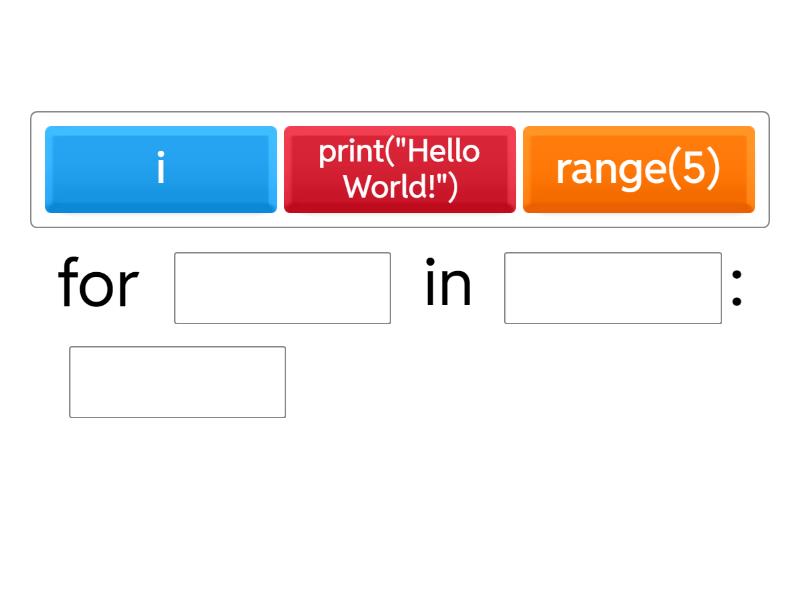Choose the loop variable tile "i"

(160, 169)
